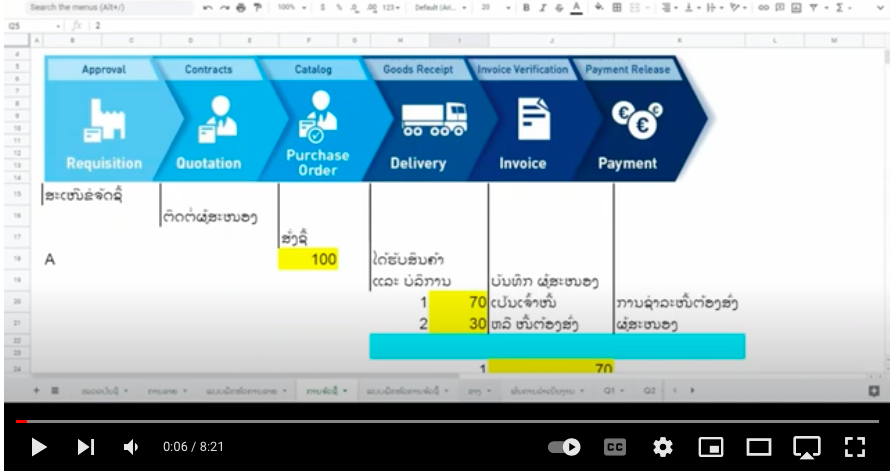Click the Insert comment icon
This screenshot has height=473, width=890.
(x=780, y=7)
